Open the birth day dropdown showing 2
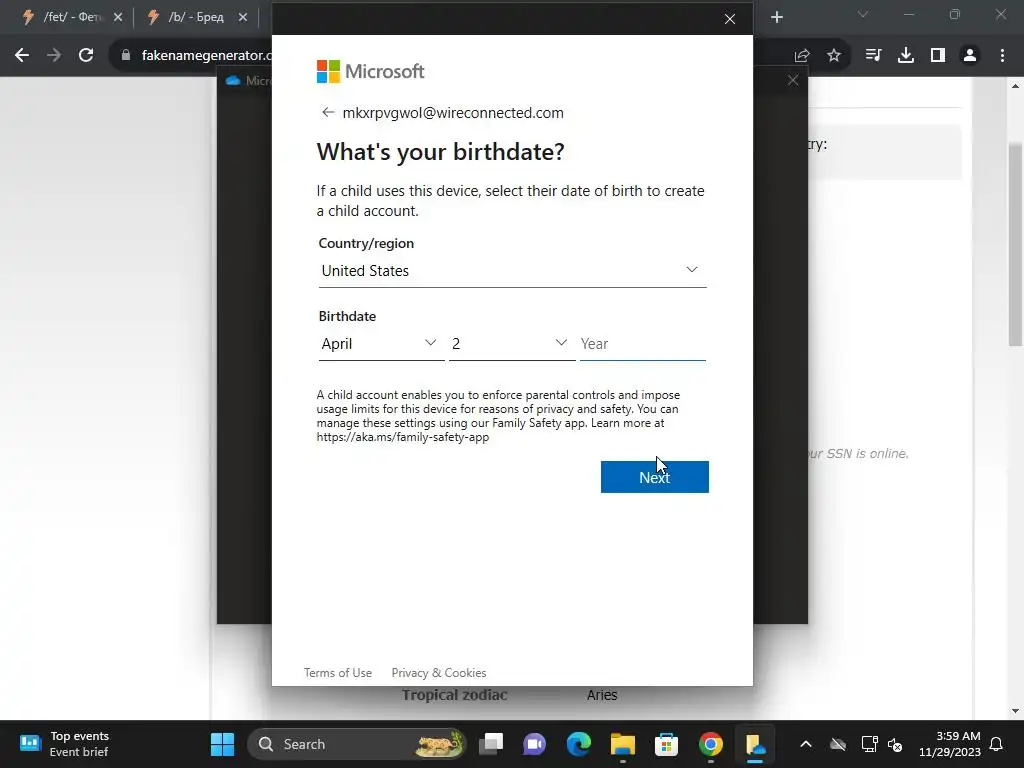 click(x=511, y=344)
